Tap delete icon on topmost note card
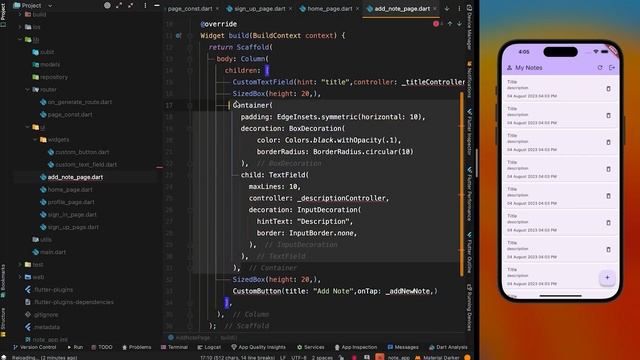The width and height of the screenshot is (640, 360). 608,89
